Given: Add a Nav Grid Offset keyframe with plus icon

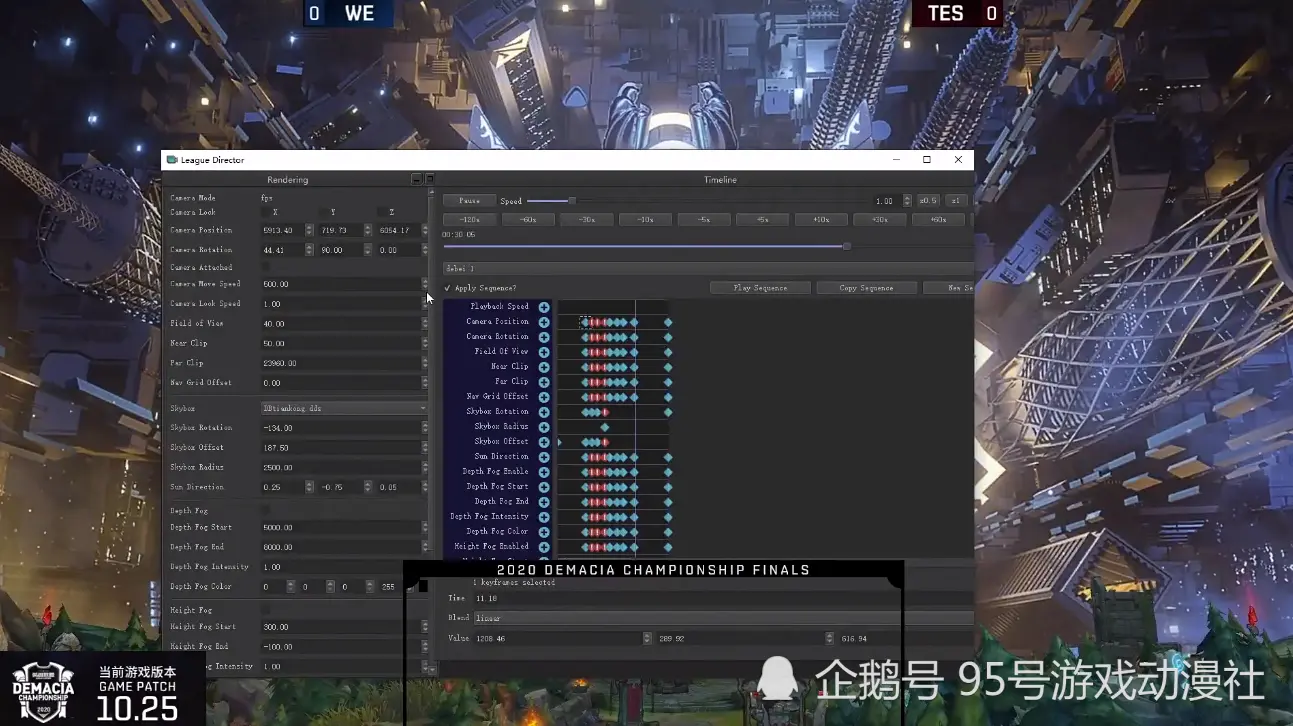Looking at the screenshot, I should click(x=544, y=397).
